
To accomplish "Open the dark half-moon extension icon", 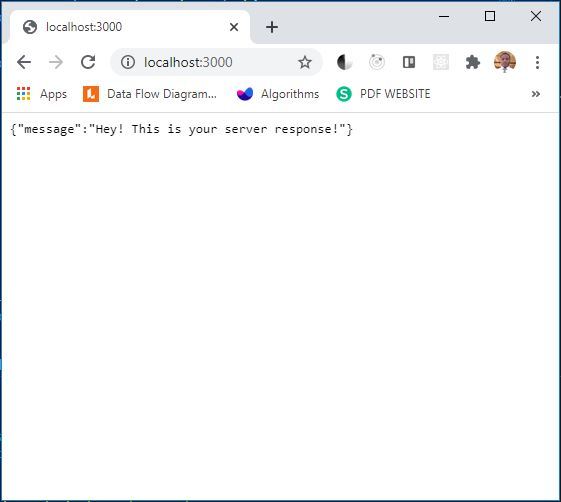I will click(x=344, y=62).
